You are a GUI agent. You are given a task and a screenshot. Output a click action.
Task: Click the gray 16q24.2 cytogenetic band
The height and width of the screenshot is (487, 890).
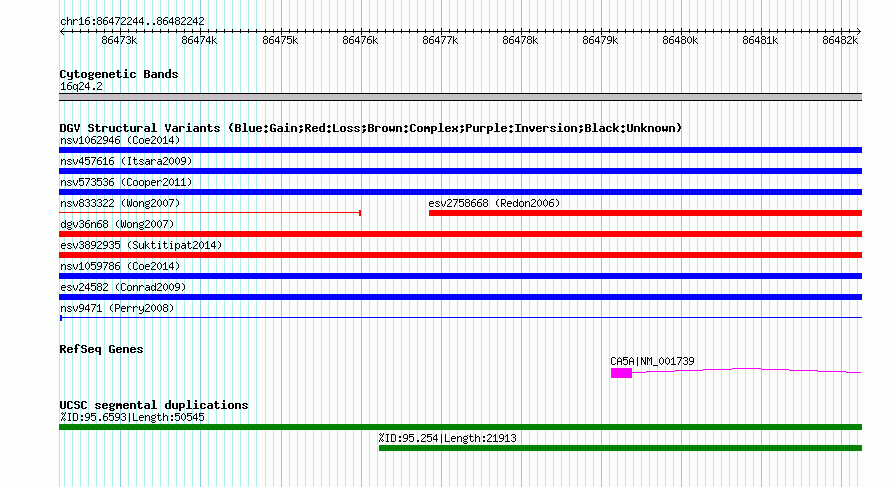pyautogui.click(x=460, y=97)
